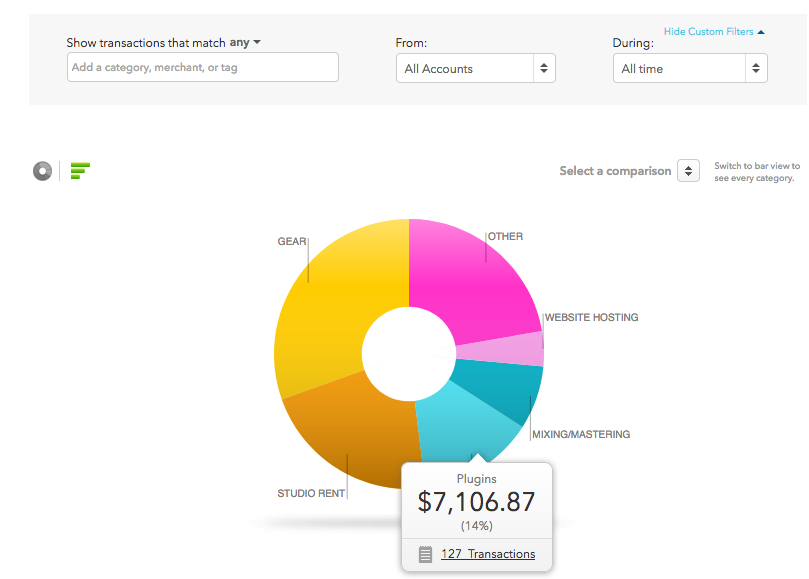Image resolution: width=809 pixels, height=579 pixels.
Task: Click the transactions list icon in tooltip
Action: (425, 554)
